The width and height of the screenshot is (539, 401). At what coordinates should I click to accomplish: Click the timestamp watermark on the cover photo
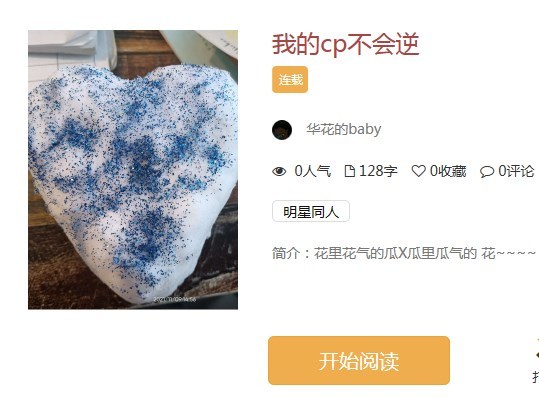[x=175, y=299]
